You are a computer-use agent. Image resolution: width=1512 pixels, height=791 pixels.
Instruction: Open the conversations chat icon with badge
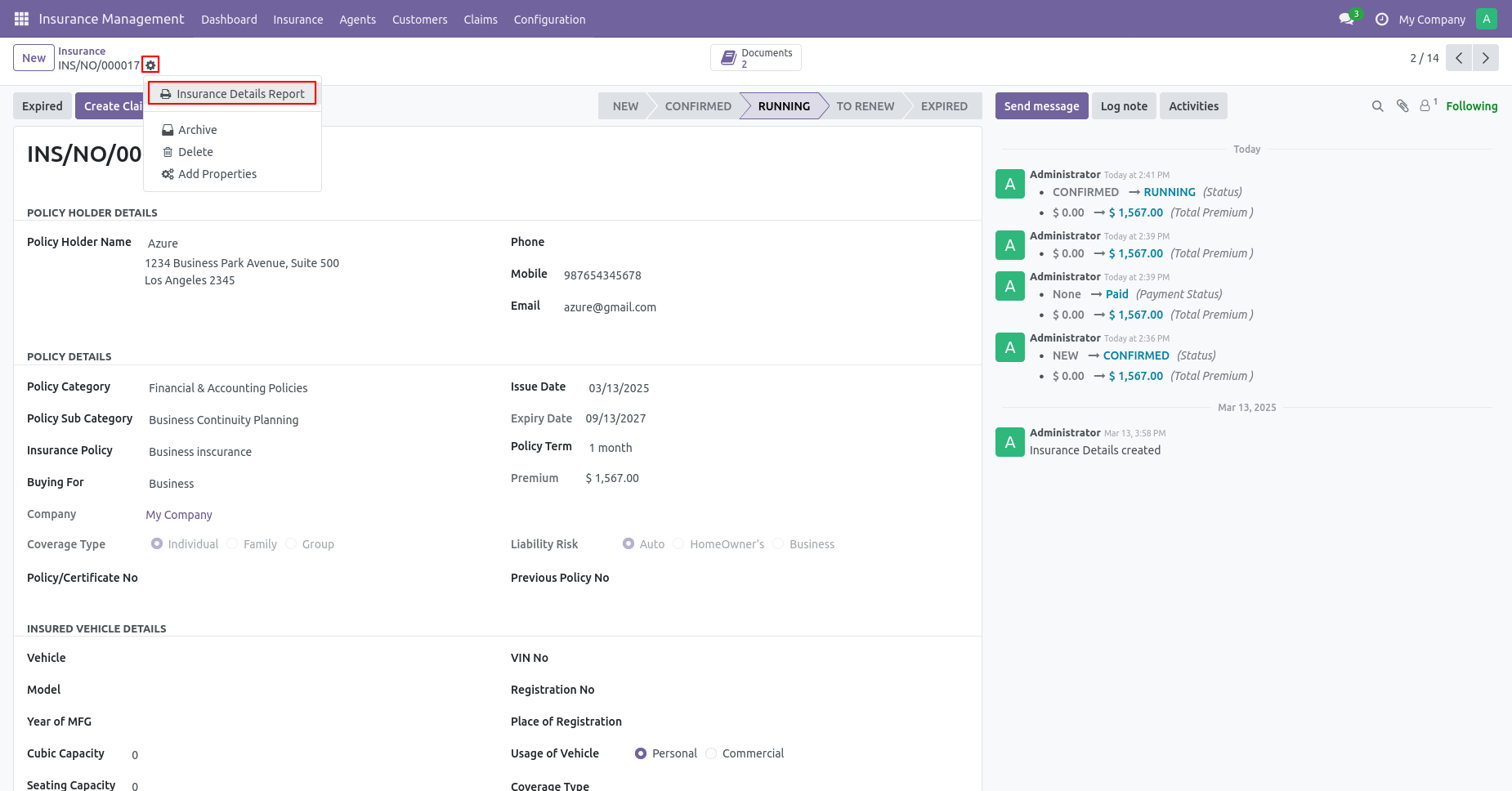pyautogui.click(x=1346, y=19)
